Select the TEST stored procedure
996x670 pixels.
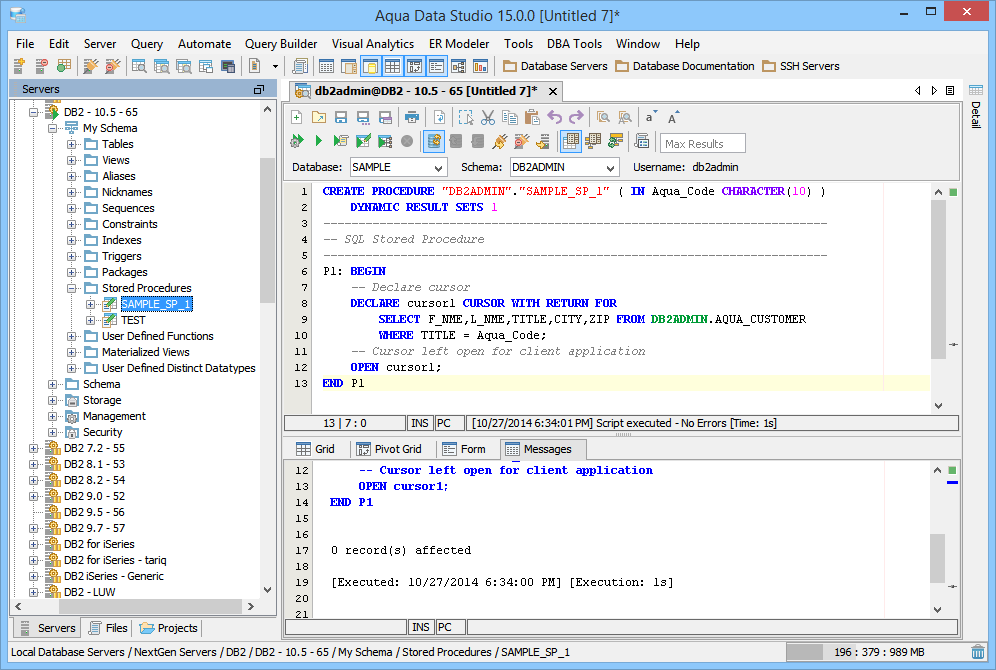click(133, 320)
